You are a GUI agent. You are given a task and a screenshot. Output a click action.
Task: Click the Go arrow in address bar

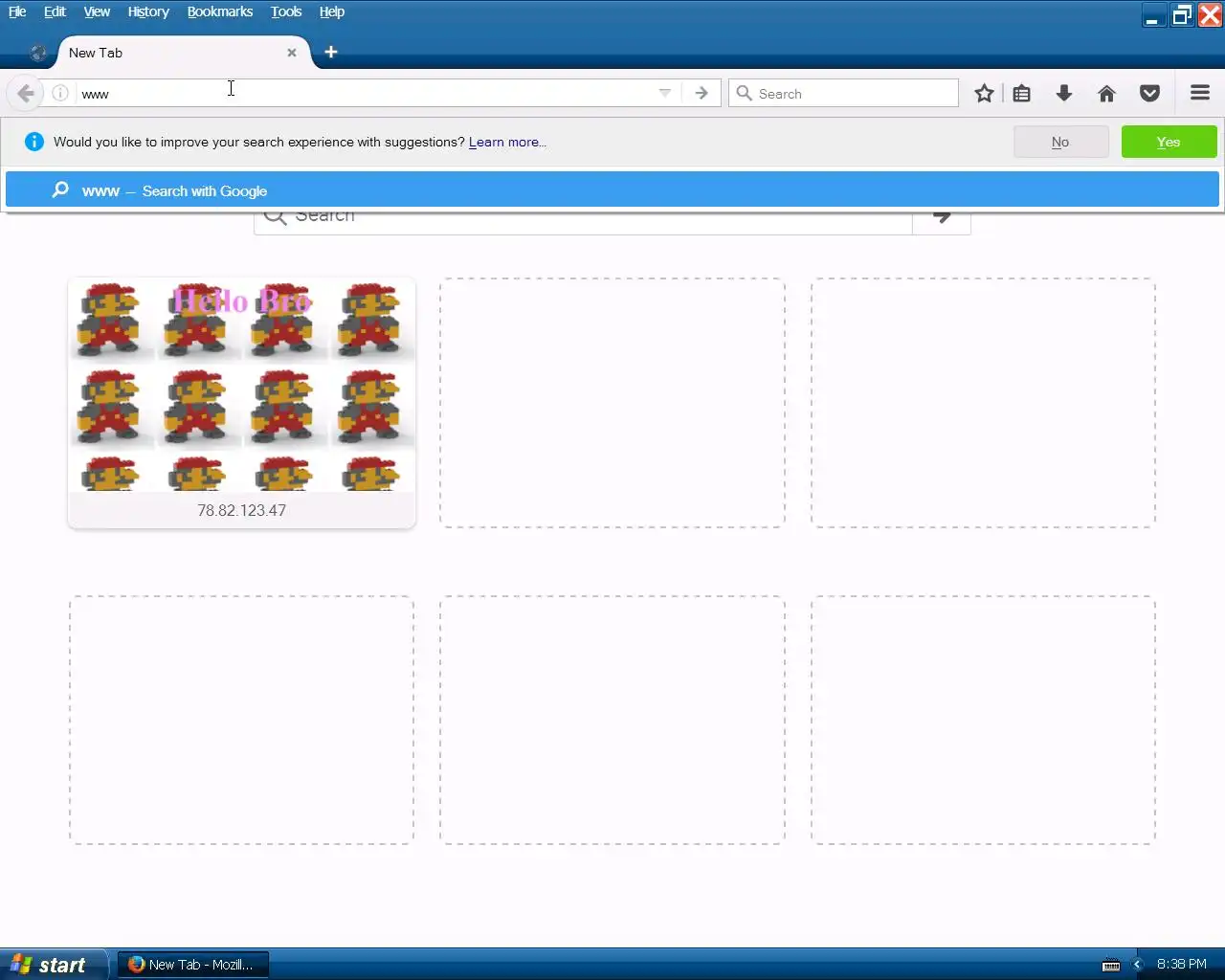[x=702, y=93]
